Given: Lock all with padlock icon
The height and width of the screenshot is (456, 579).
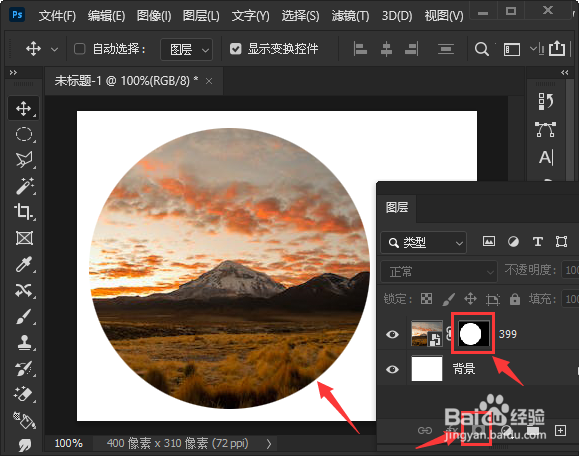Looking at the screenshot, I should (x=515, y=298).
